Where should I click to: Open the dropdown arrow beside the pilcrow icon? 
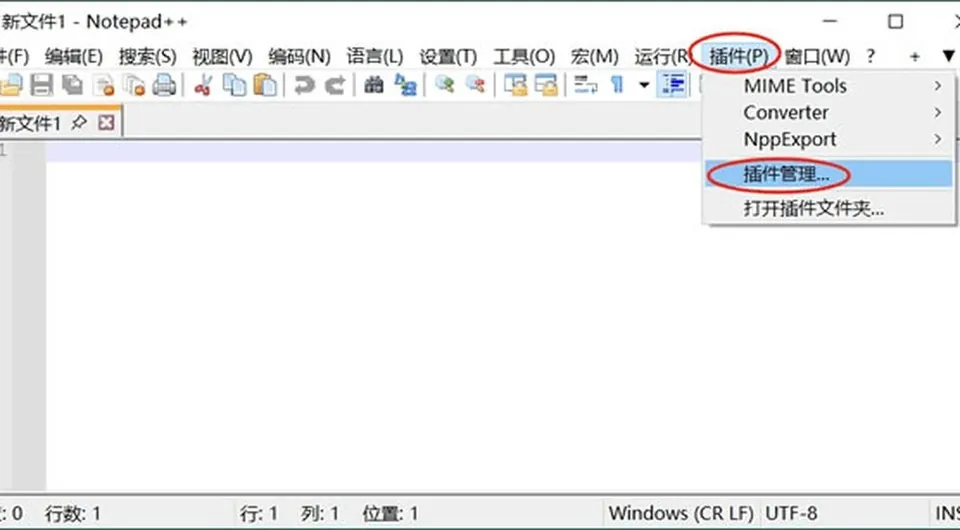tap(643, 85)
